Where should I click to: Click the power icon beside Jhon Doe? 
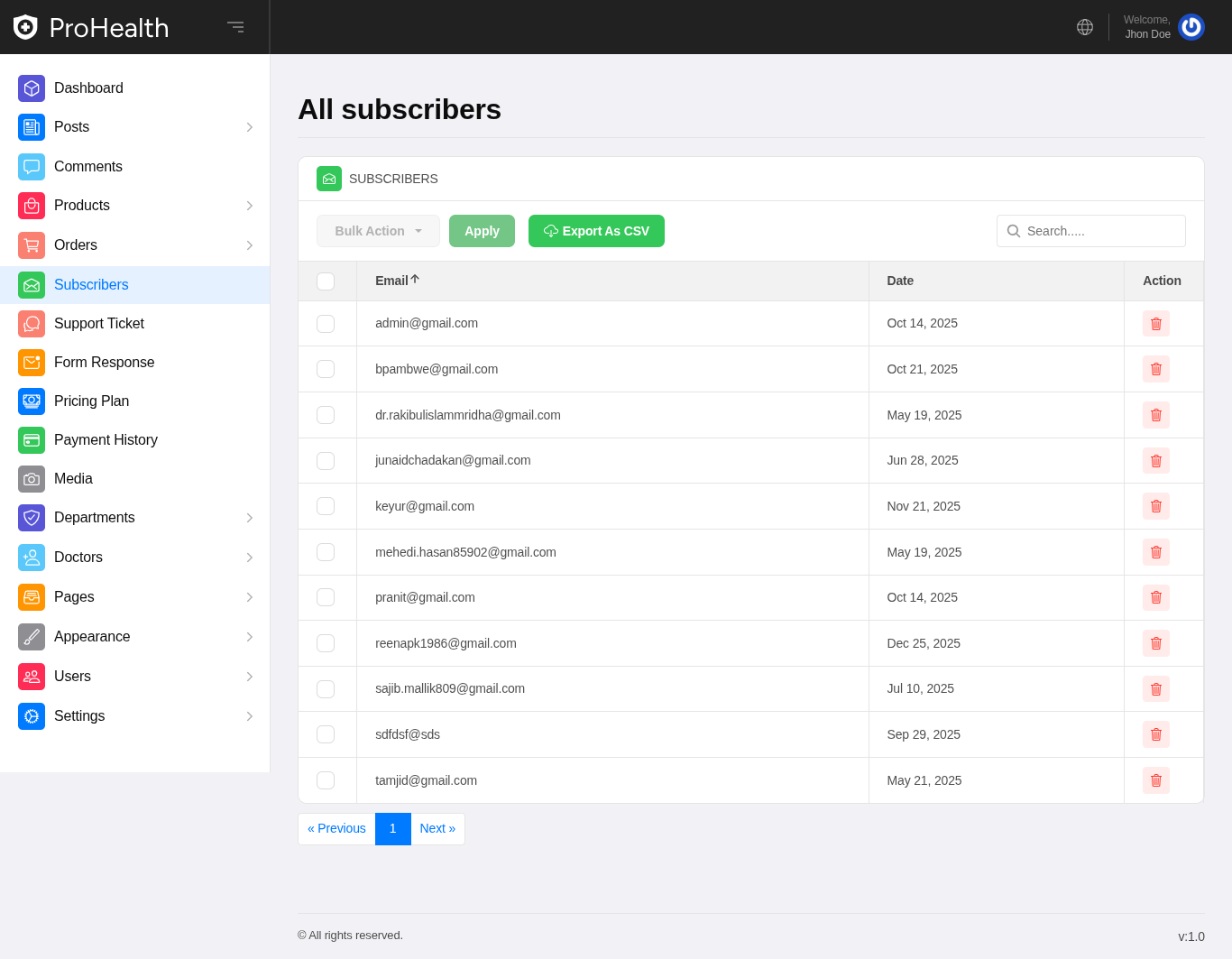tap(1191, 27)
